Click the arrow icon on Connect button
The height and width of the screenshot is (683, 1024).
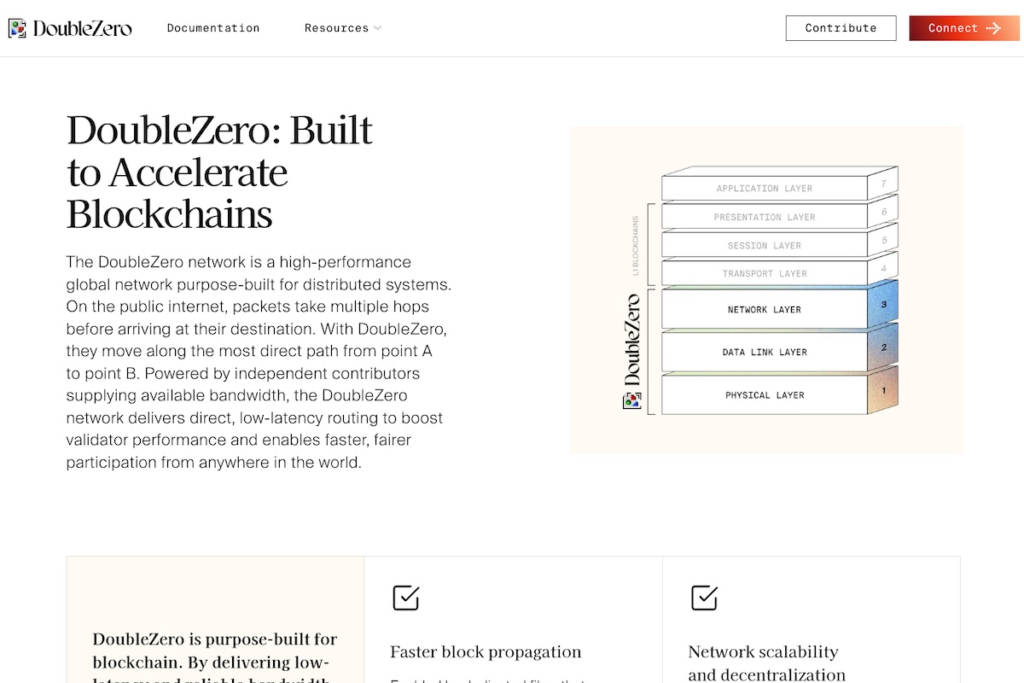pos(993,28)
